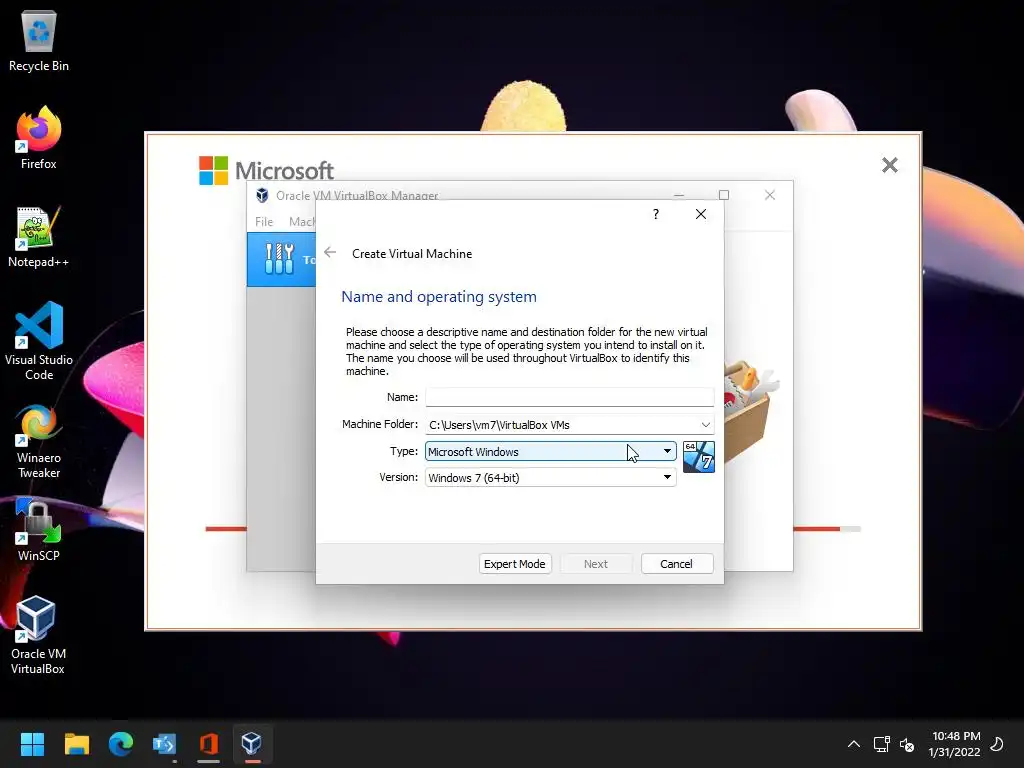Viewport: 1024px width, 768px height.
Task: Click the disabled Next button
Action: 596,564
